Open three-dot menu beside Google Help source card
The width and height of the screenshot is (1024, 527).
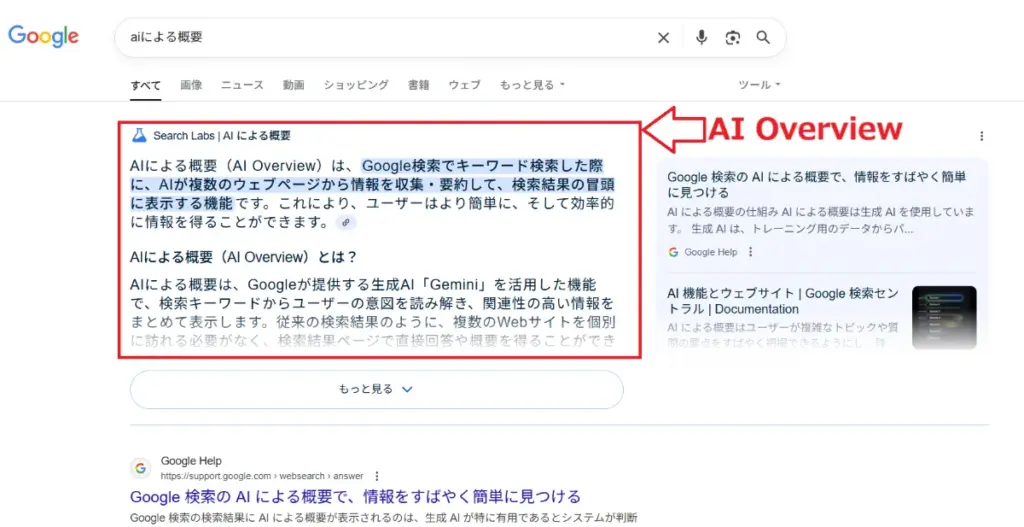point(751,252)
